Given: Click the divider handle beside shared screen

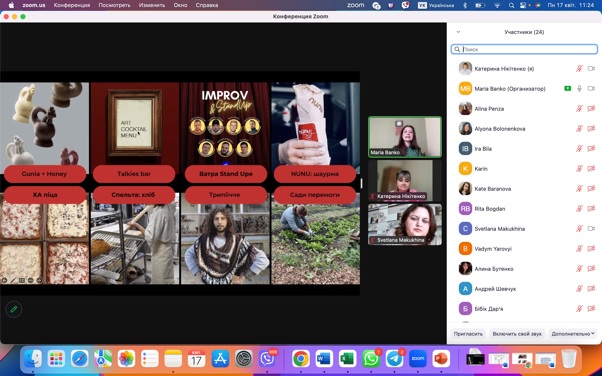Looking at the screenshot, I should click(361, 183).
